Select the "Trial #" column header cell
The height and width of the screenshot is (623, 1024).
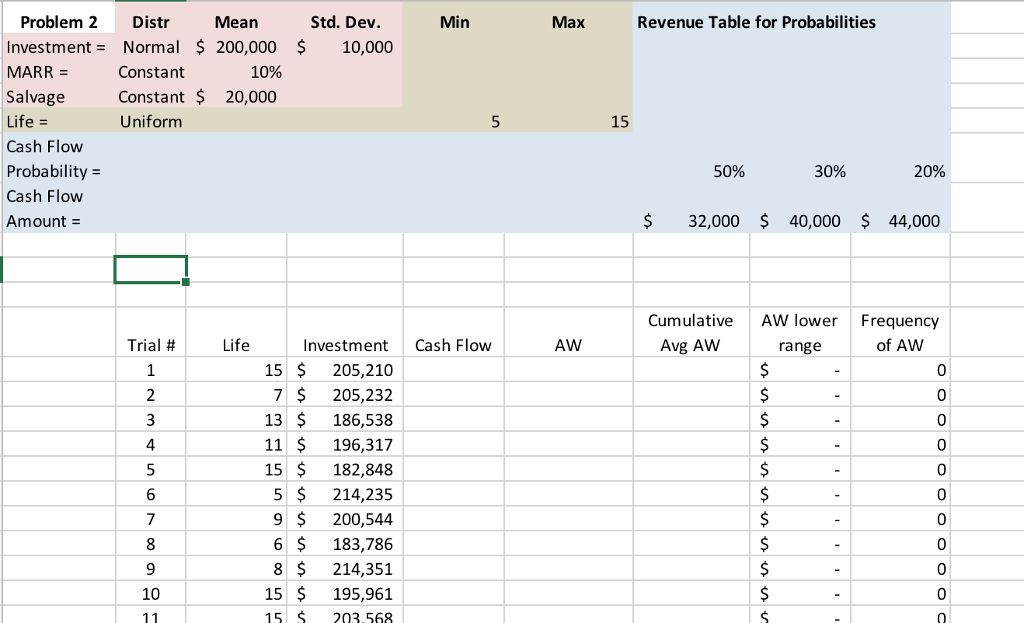[x=151, y=345]
